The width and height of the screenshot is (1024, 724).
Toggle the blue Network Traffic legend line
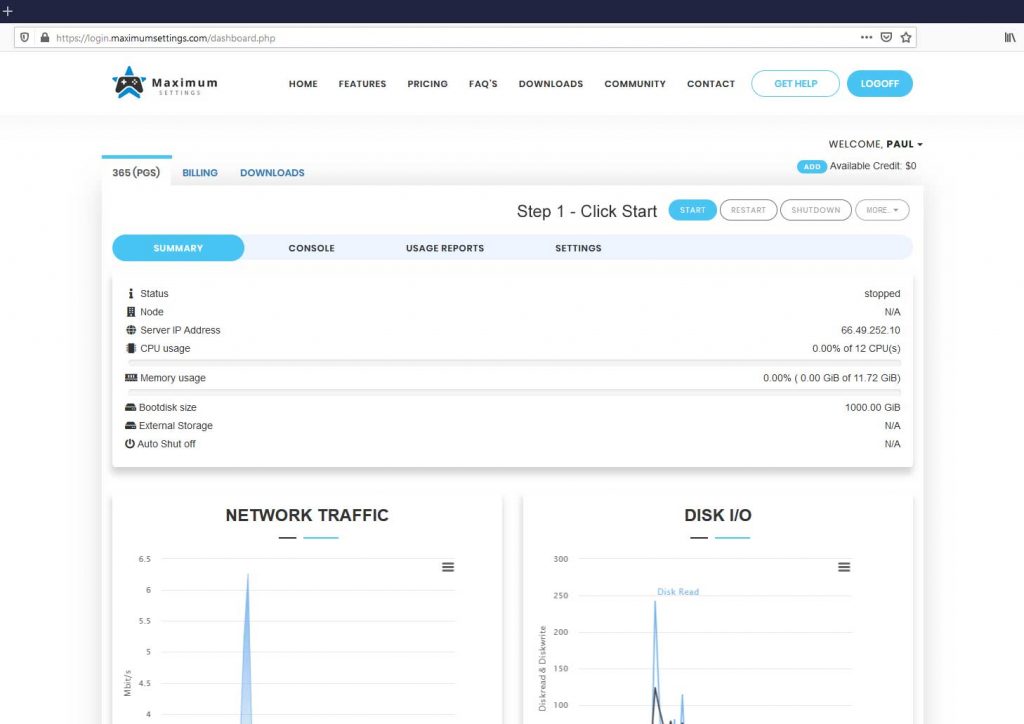(x=321, y=538)
